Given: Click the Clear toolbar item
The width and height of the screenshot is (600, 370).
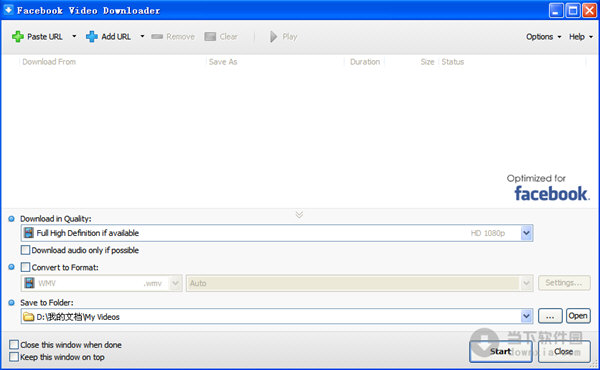Looking at the screenshot, I should pos(221,37).
